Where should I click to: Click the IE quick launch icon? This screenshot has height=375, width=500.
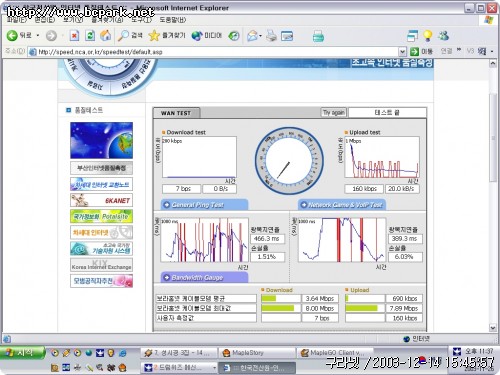pos(123,352)
